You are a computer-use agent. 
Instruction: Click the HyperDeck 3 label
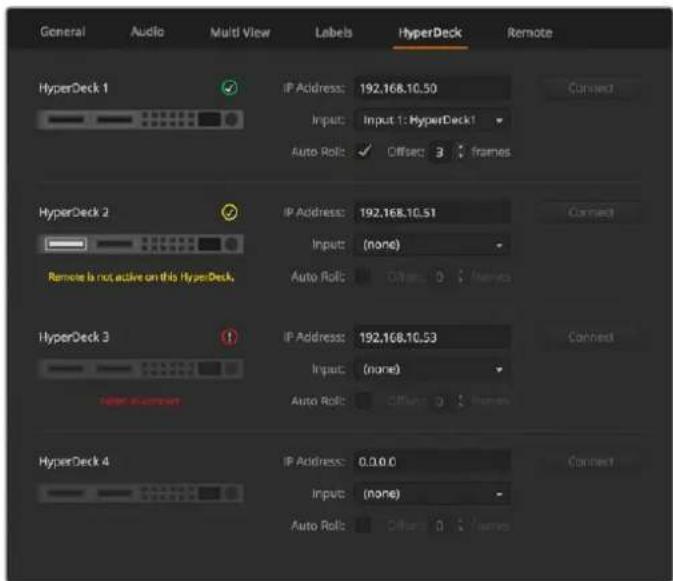pyautogui.click(x=74, y=337)
